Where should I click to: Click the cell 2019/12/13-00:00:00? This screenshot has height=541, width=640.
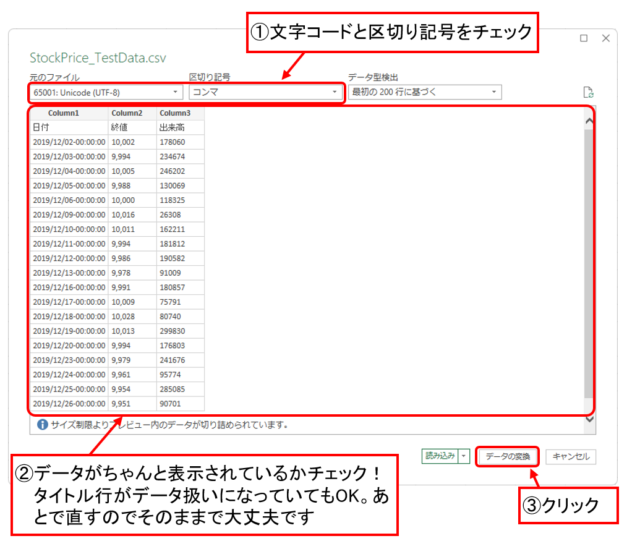coord(69,273)
